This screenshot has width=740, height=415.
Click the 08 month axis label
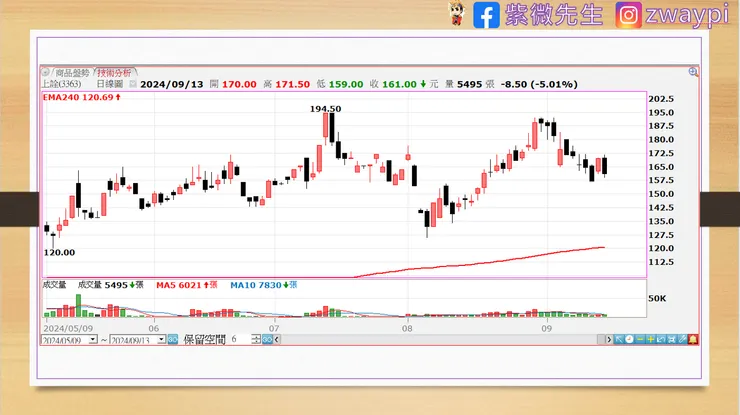click(407, 328)
